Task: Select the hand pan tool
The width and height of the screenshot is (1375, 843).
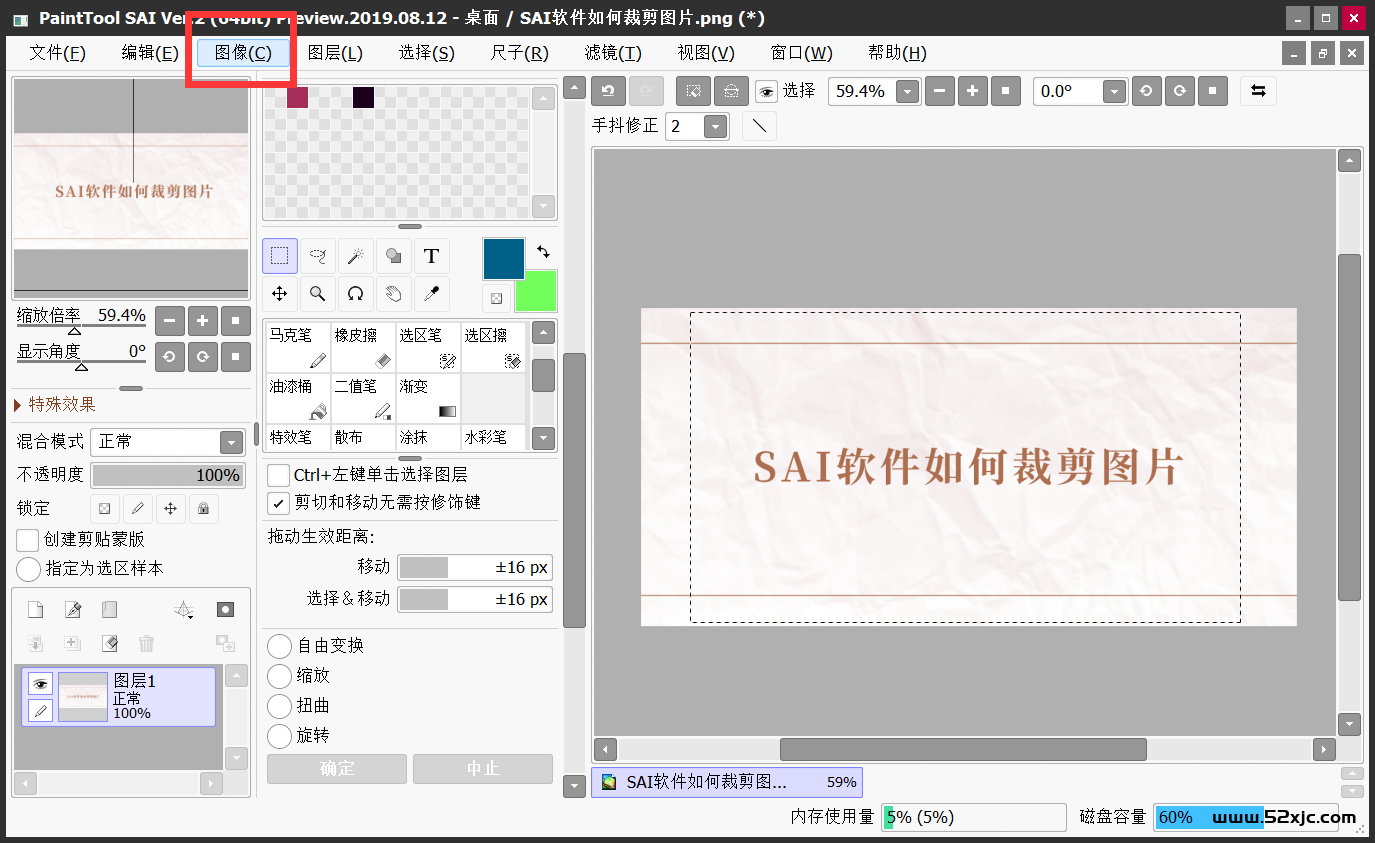Action: pyautogui.click(x=393, y=294)
